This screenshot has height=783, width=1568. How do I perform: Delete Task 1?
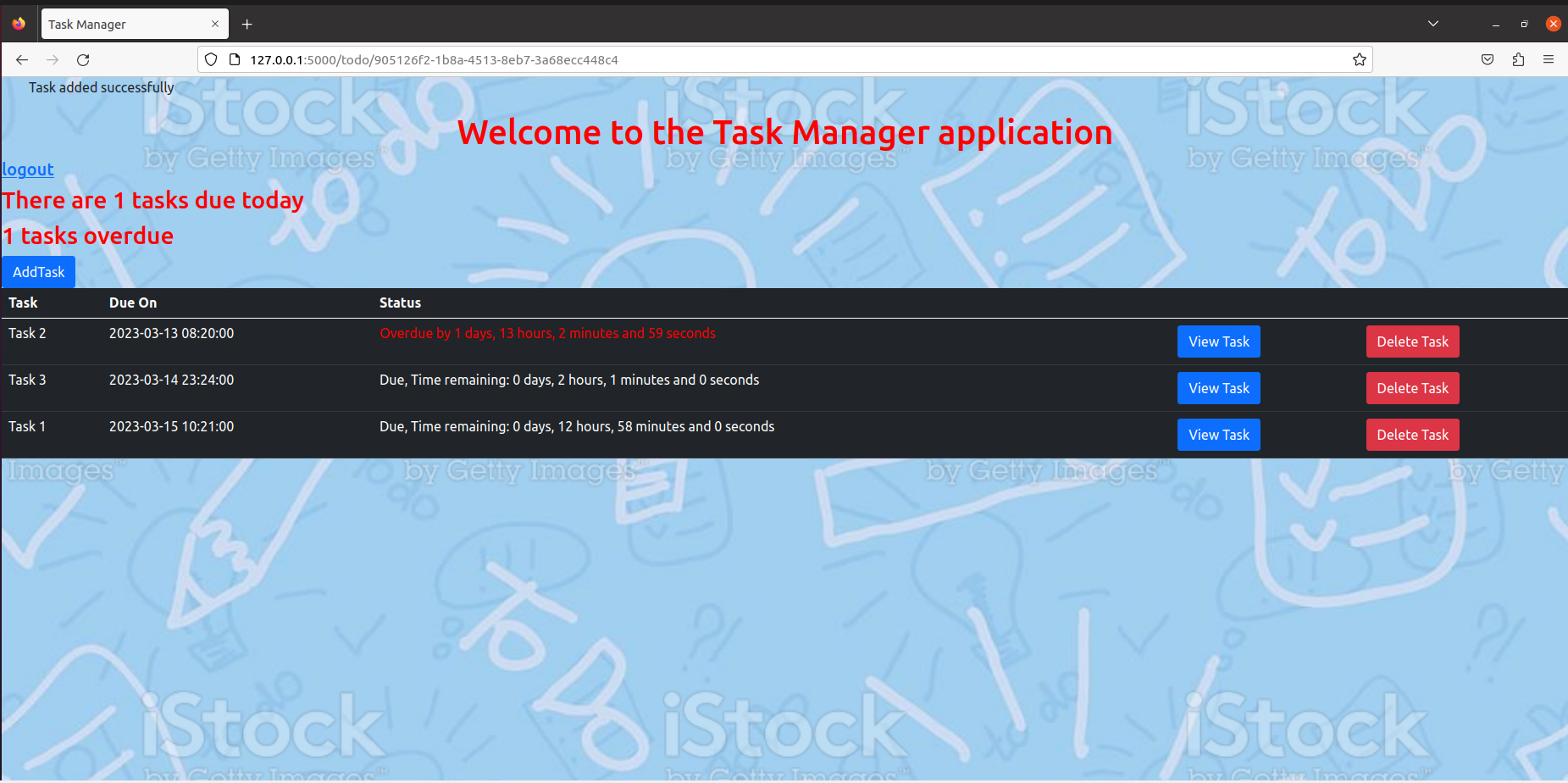click(x=1411, y=435)
